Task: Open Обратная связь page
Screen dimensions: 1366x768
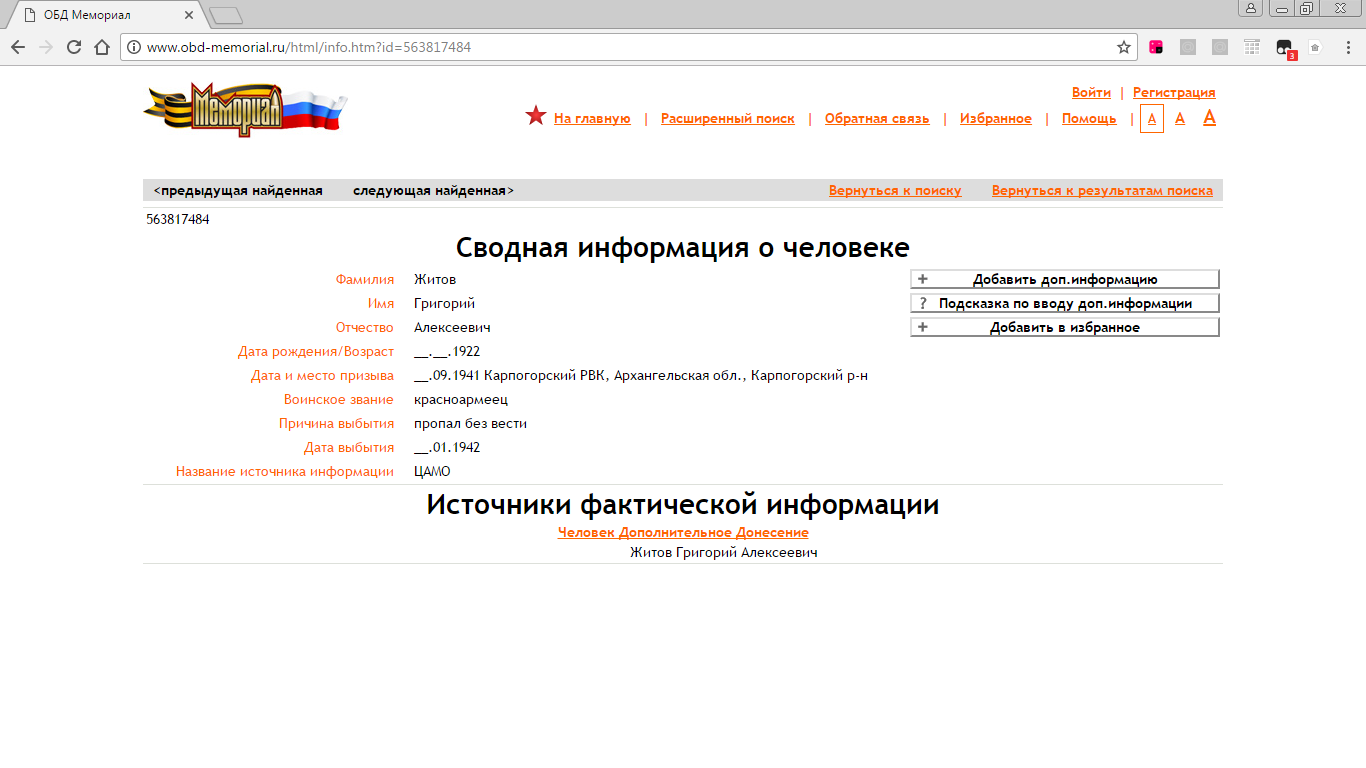Action: point(877,119)
